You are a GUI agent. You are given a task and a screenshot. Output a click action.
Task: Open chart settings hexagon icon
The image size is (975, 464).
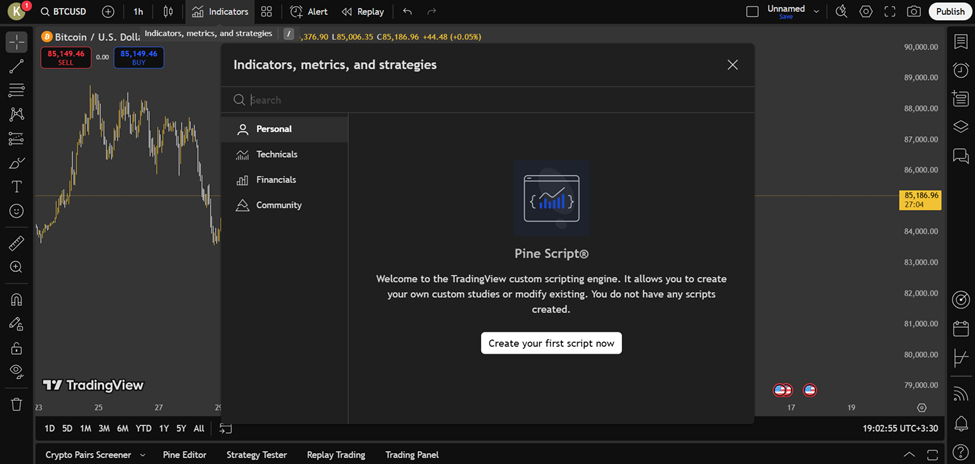coord(866,12)
